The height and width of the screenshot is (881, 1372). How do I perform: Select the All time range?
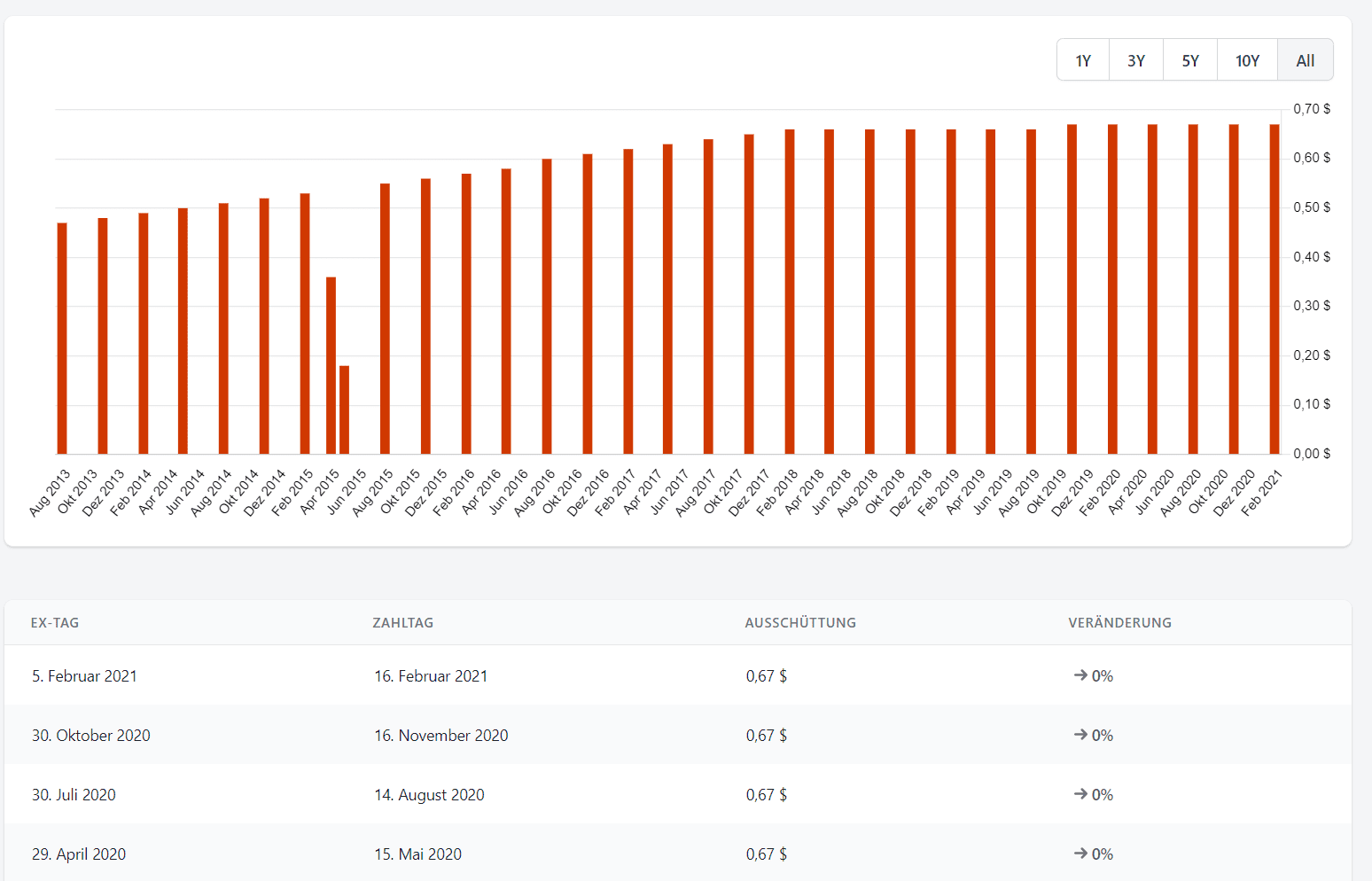pyautogui.click(x=1306, y=60)
